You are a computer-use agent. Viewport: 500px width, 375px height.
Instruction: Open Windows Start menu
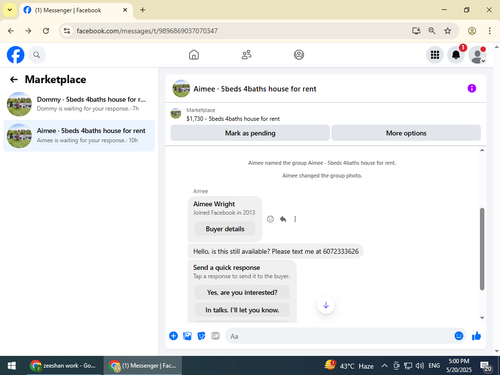[12, 366]
